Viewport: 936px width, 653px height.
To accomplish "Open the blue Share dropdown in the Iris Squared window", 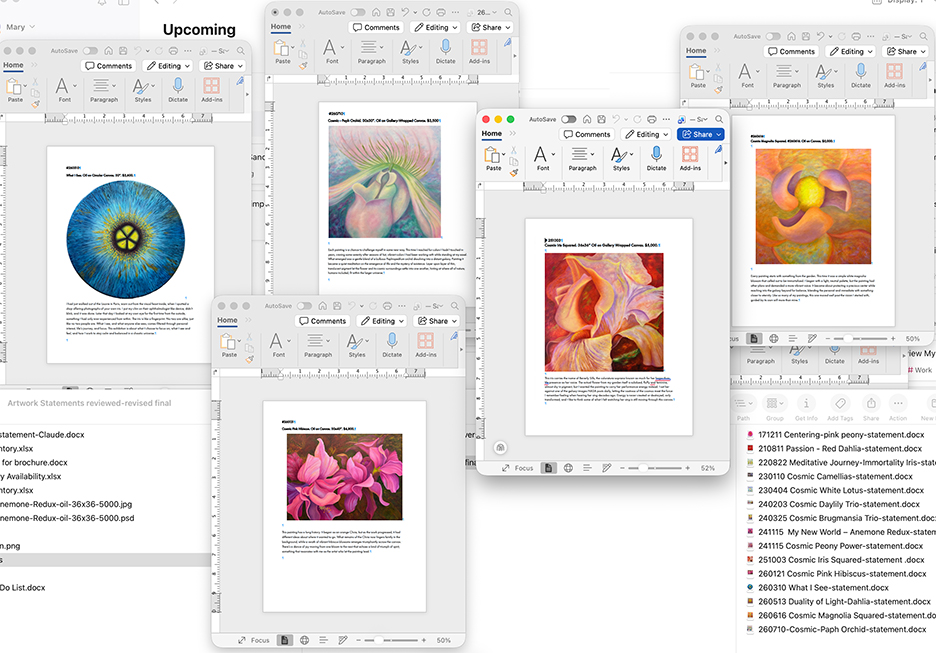I will click(x=701, y=134).
